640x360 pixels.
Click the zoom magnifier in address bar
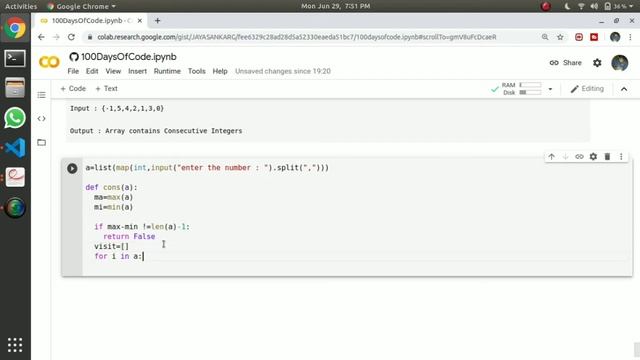(x=545, y=37)
